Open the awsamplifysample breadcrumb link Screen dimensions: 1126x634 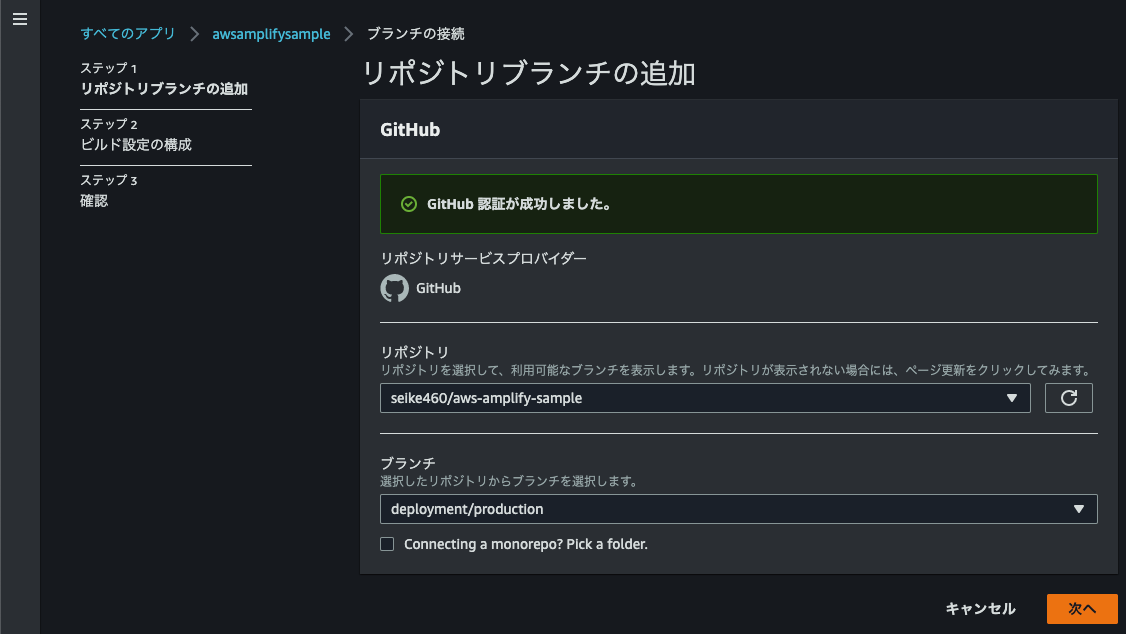tap(271, 34)
